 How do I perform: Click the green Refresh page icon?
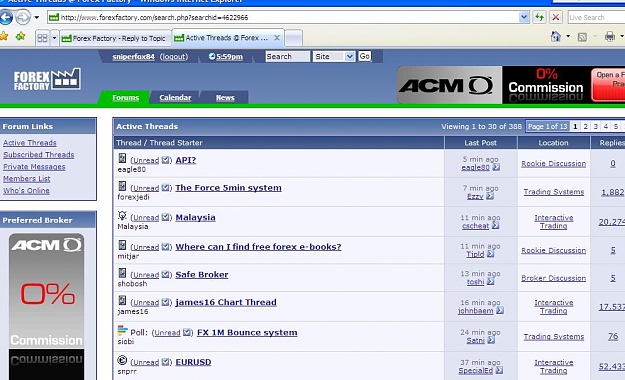539,17
